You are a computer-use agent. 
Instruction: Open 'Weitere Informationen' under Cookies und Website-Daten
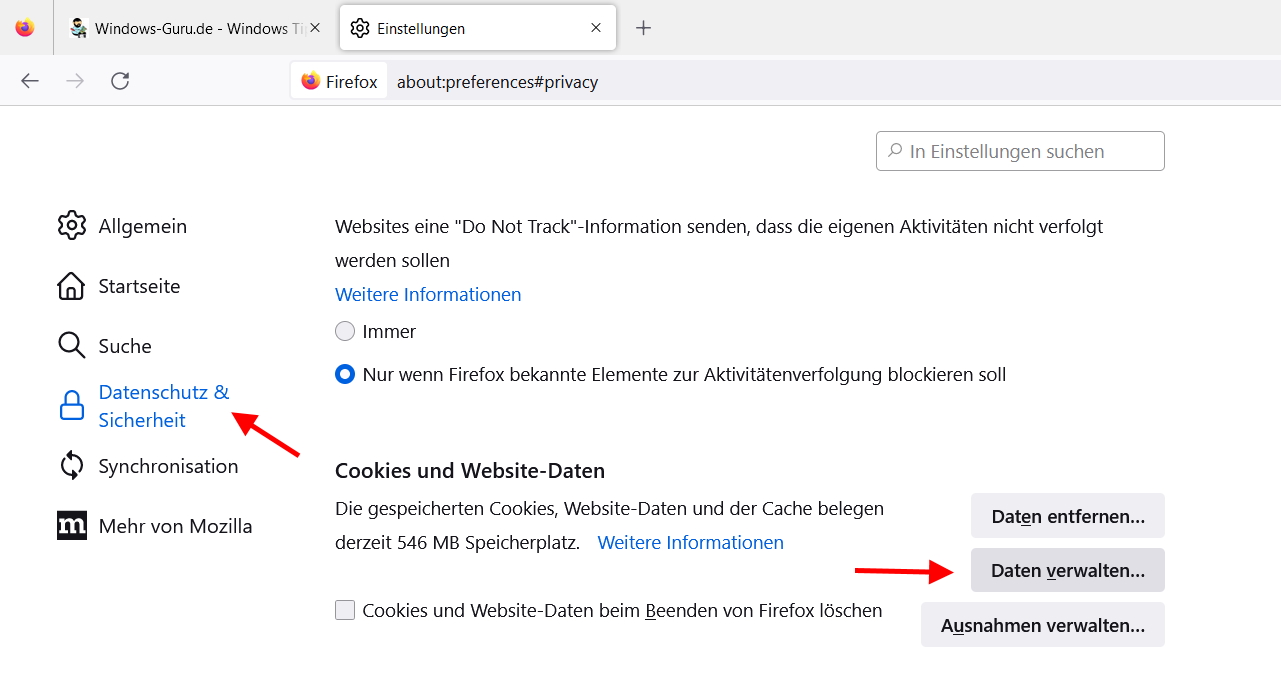(690, 542)
